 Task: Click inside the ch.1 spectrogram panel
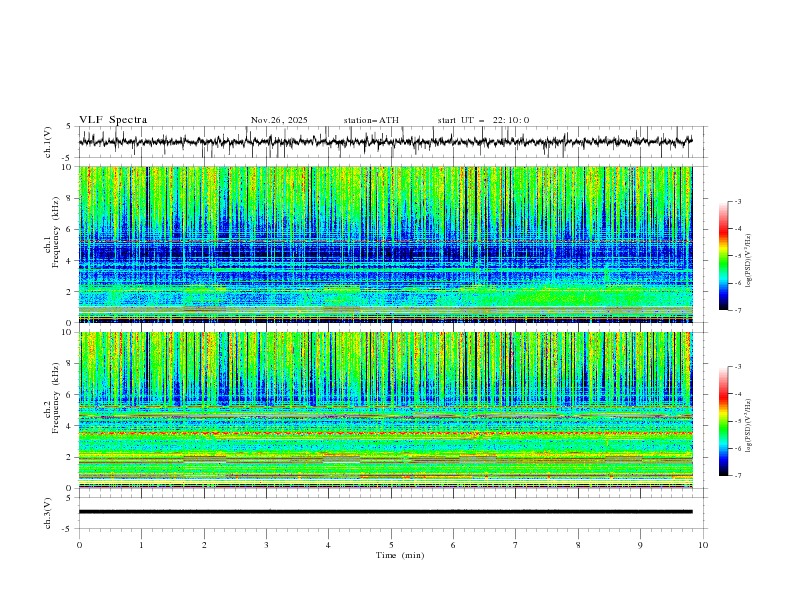tap(385, 244)
